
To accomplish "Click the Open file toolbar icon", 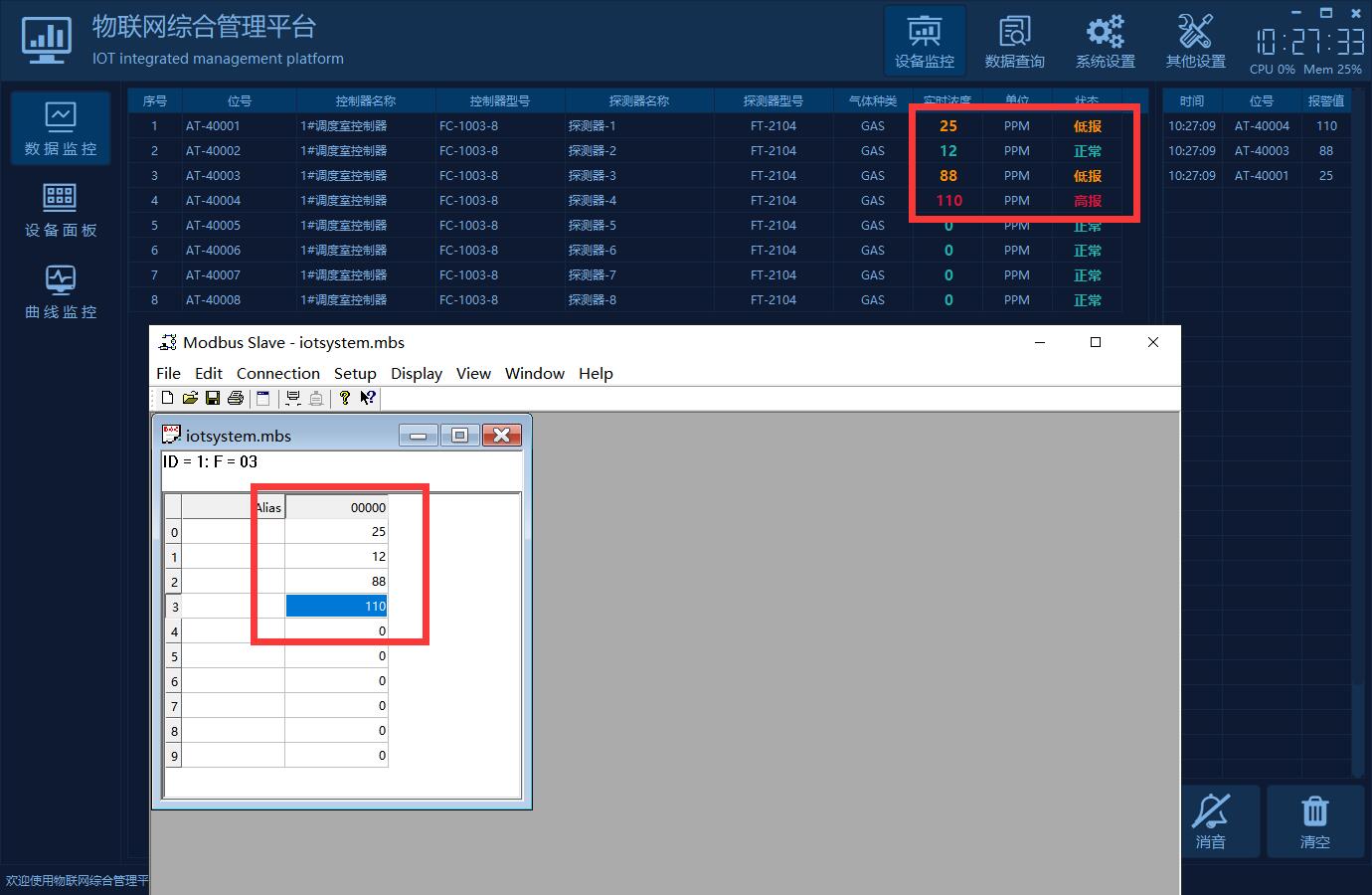I will [190, 398].
